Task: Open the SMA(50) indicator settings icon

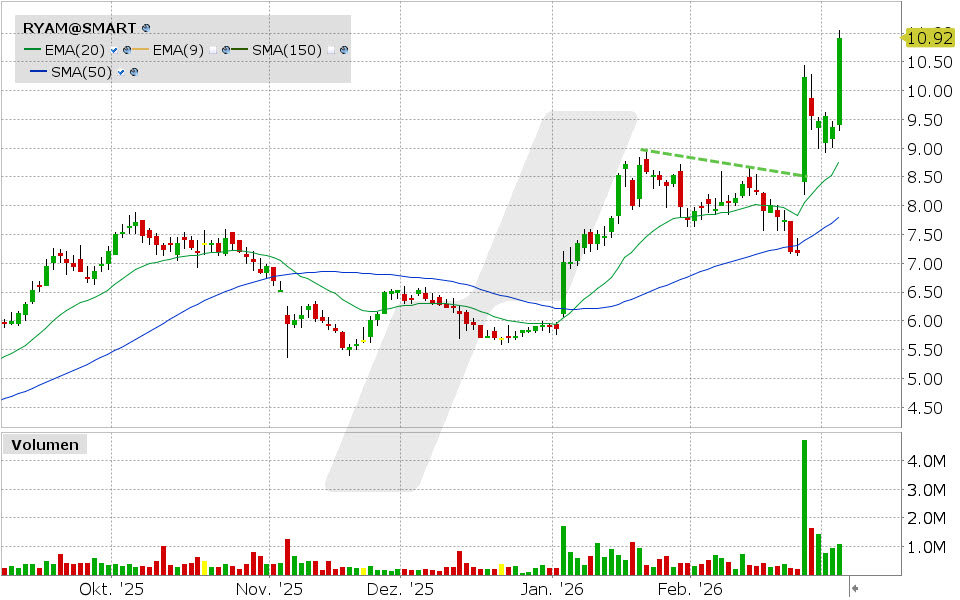Action: 133,72
